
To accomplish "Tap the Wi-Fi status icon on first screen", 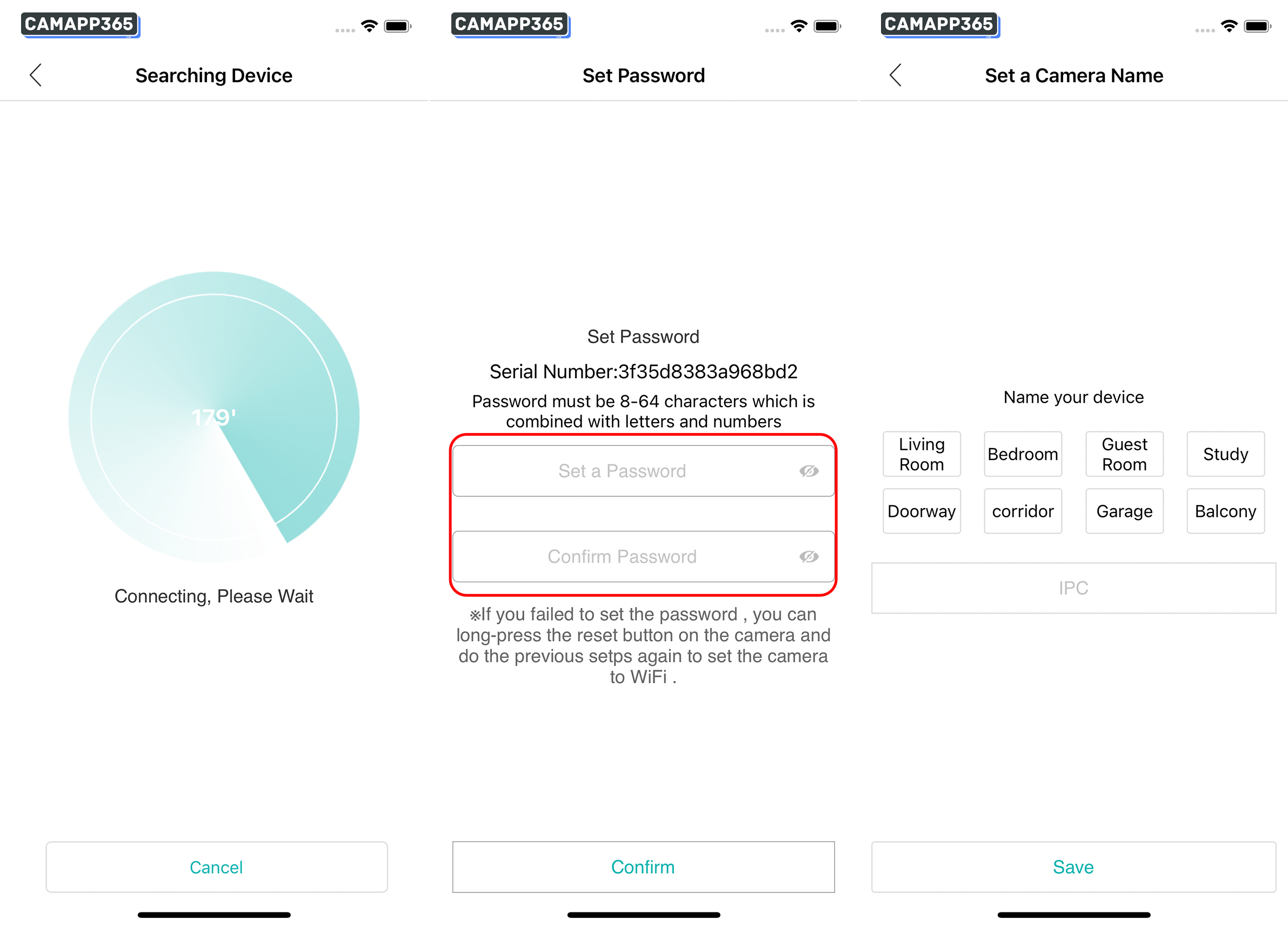I will pyautogui.click(x=369, y=26).
